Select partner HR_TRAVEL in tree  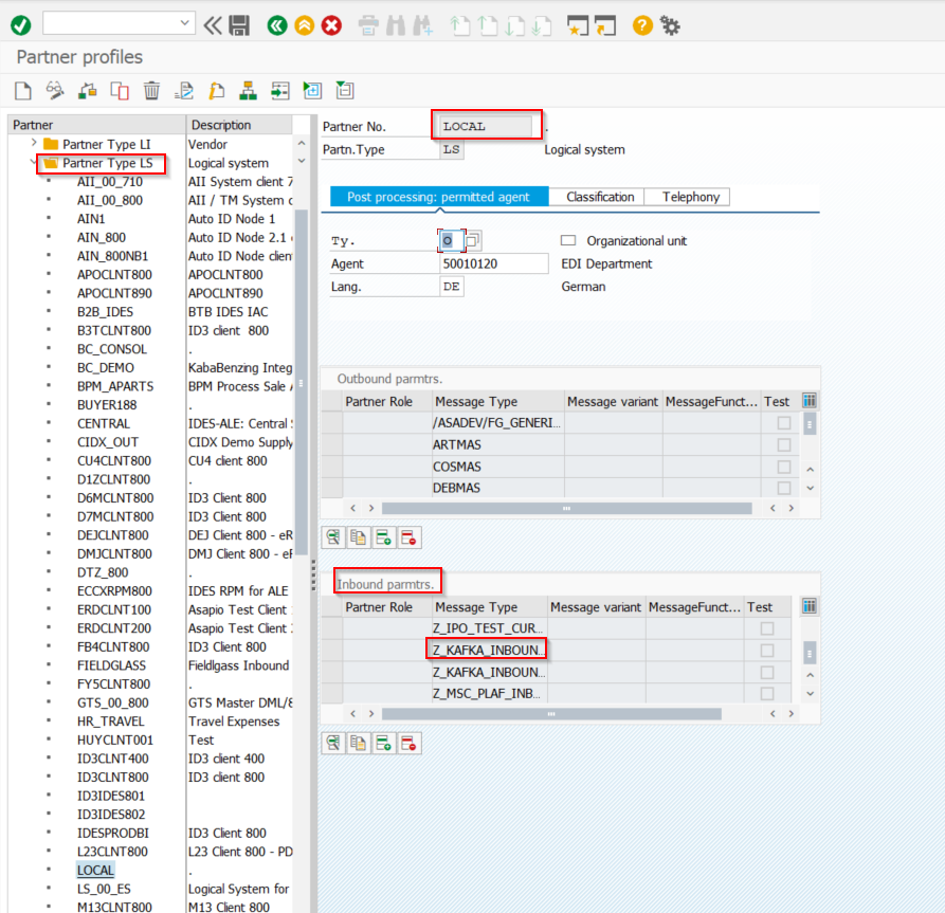(110, 721)
